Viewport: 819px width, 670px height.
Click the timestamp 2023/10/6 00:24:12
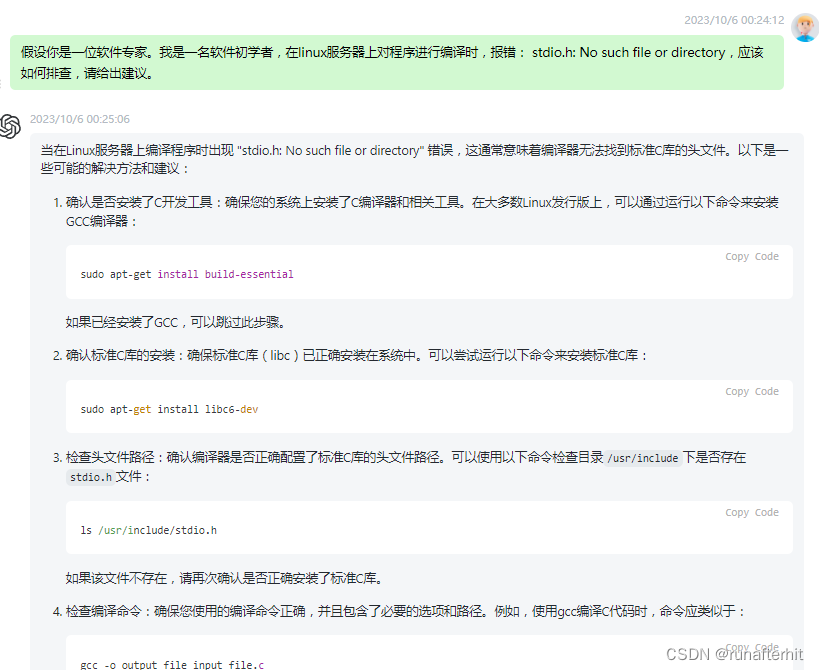pos(733,20)
